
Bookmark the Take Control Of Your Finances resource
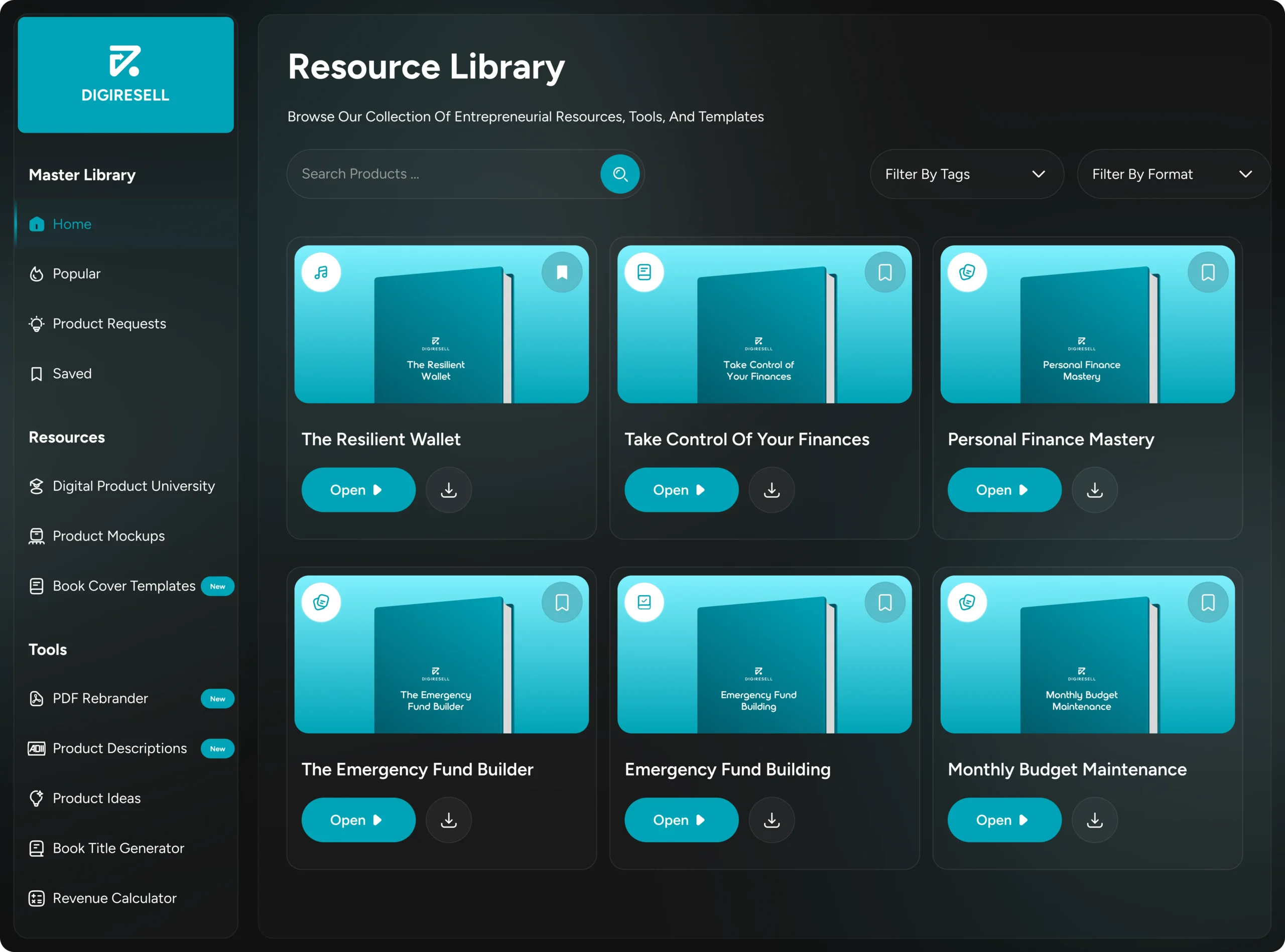[885, 272]
